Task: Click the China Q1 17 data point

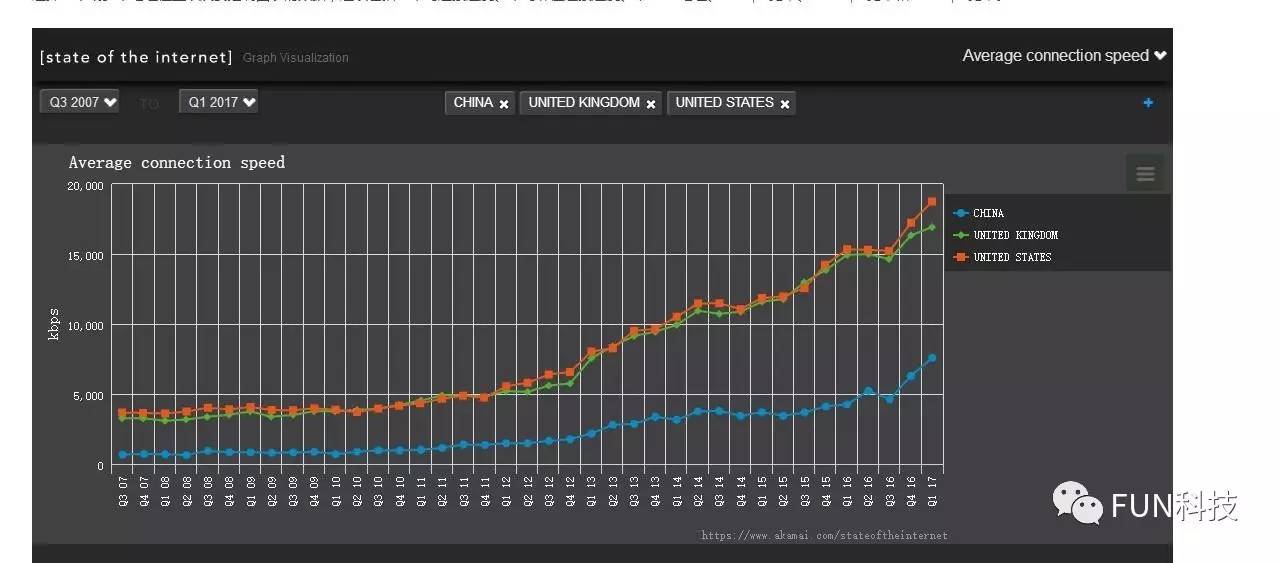Action: pos(931,358)
